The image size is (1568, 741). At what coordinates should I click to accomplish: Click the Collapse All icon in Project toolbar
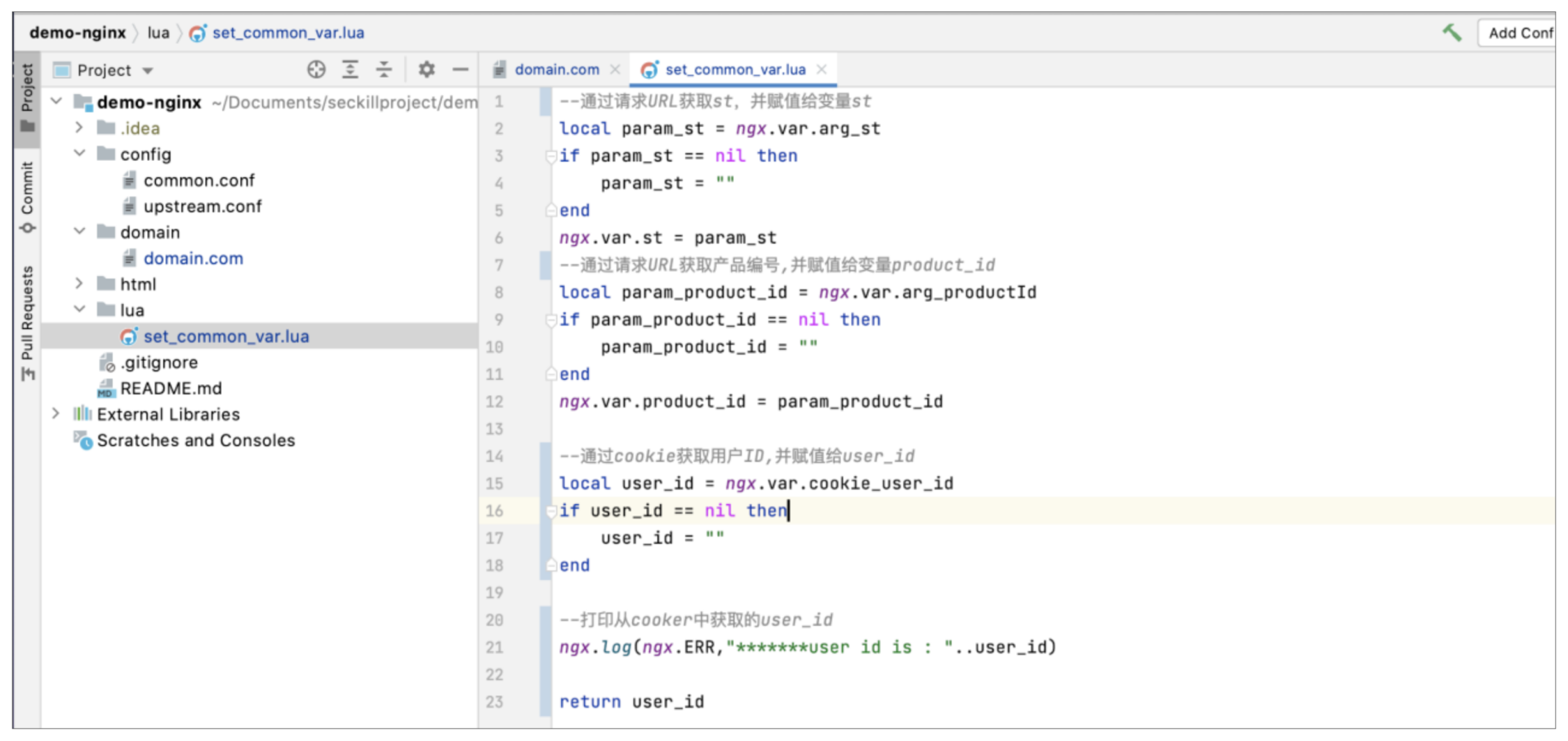pyautogui.click(x=384, y=70)
